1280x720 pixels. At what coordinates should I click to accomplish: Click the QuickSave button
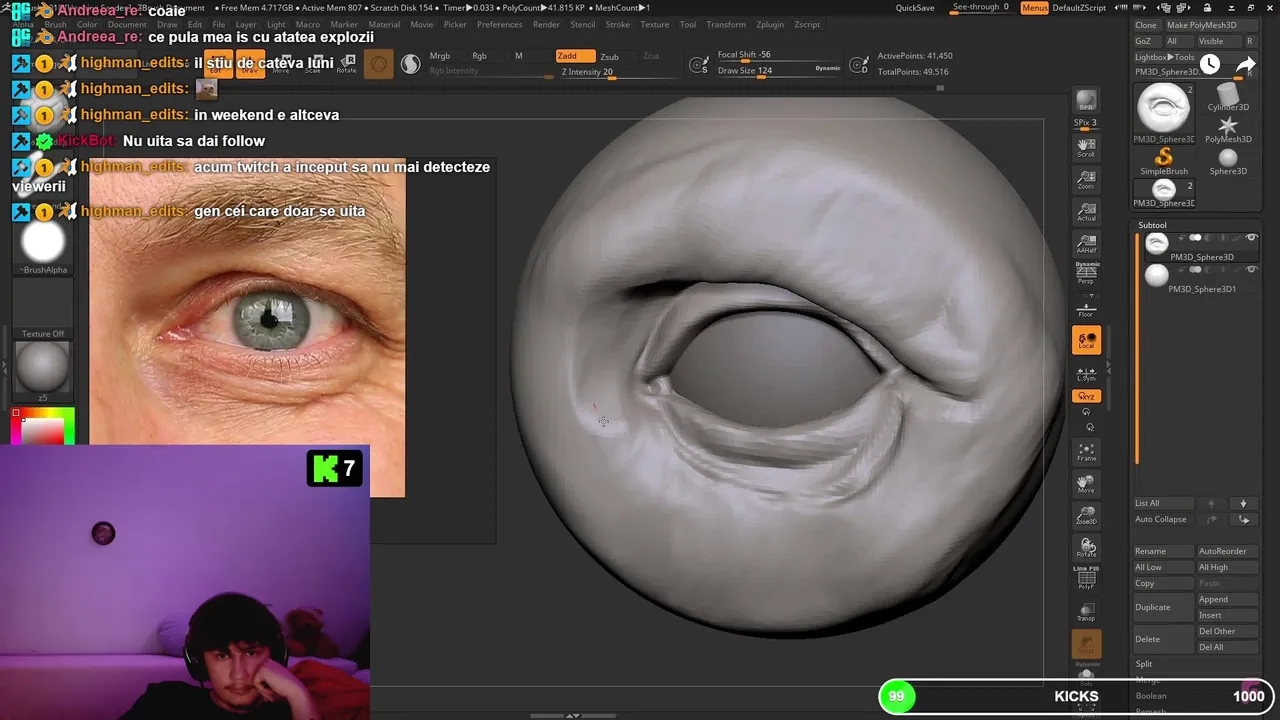[915, 8]
